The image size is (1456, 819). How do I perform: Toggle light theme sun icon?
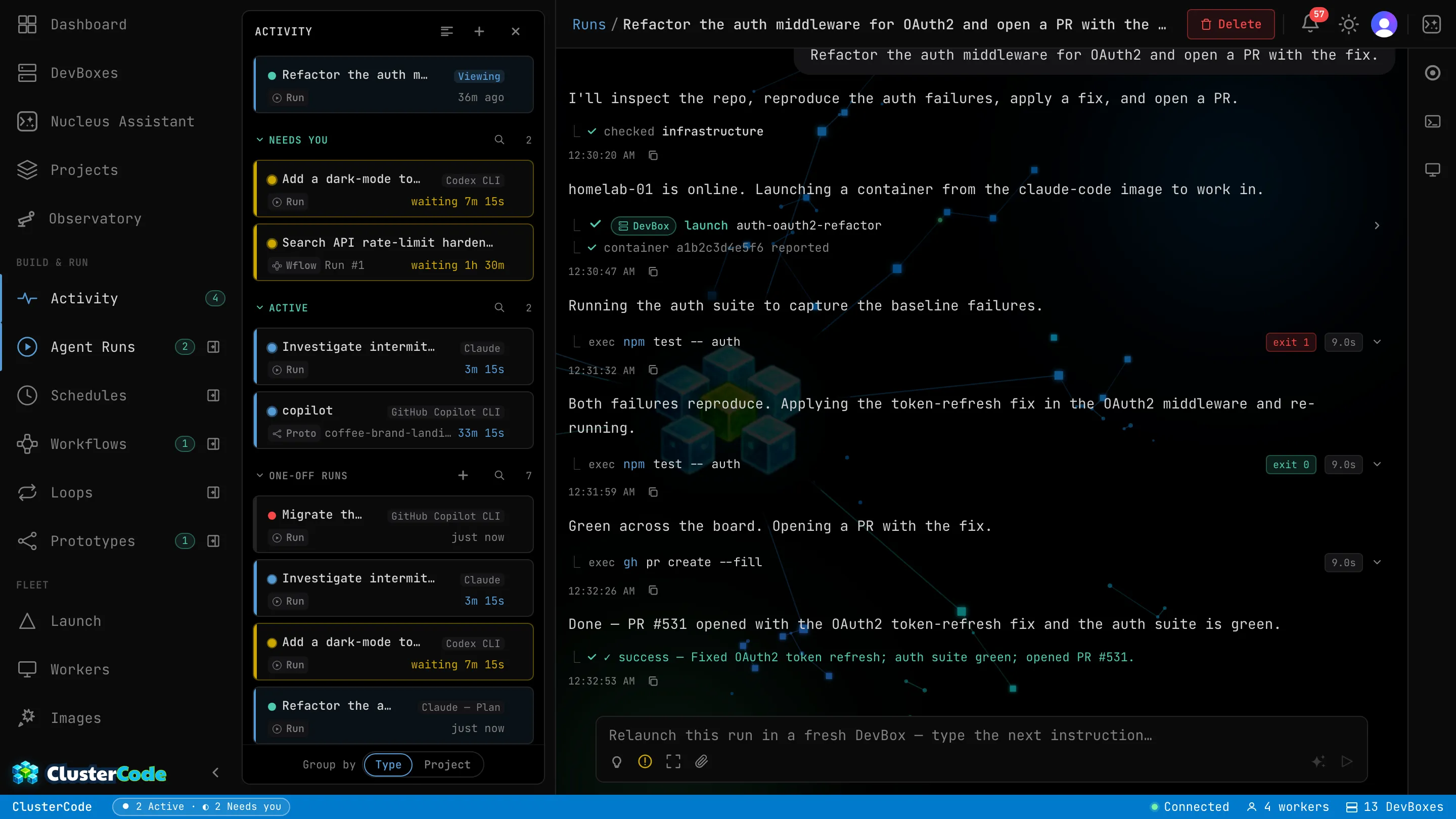(x=1348, y=24)
